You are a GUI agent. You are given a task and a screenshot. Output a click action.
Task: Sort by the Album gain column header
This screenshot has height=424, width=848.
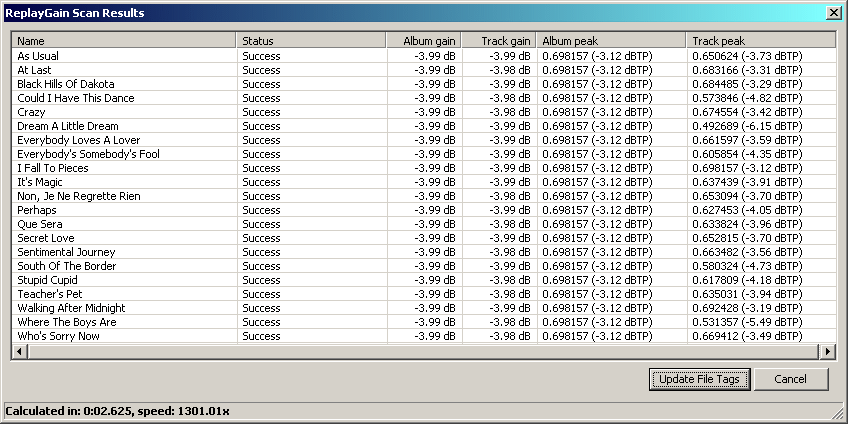424,41
